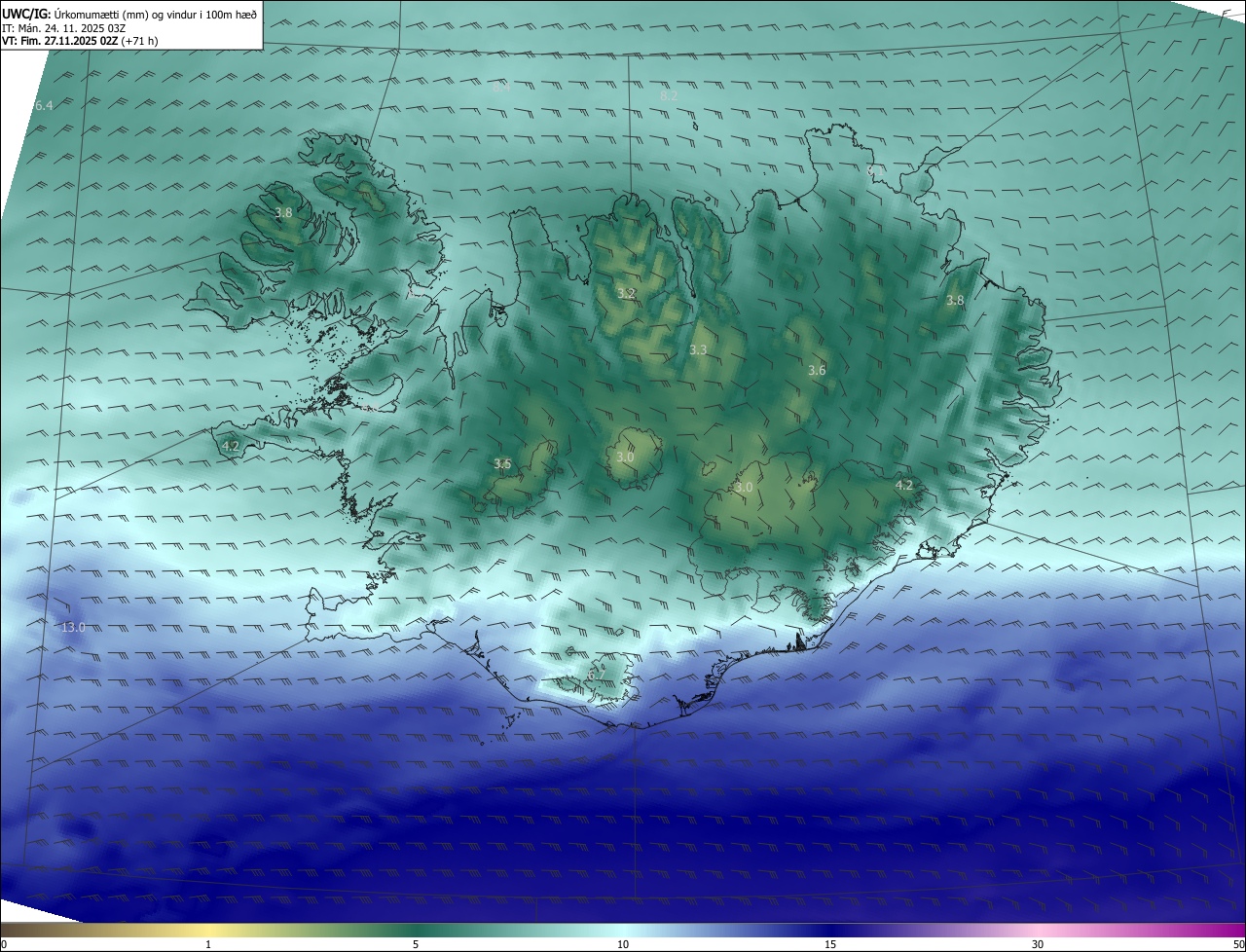Click the 3.6 value label on the map
1246x952 pixels.
click(x=817, y=370)
